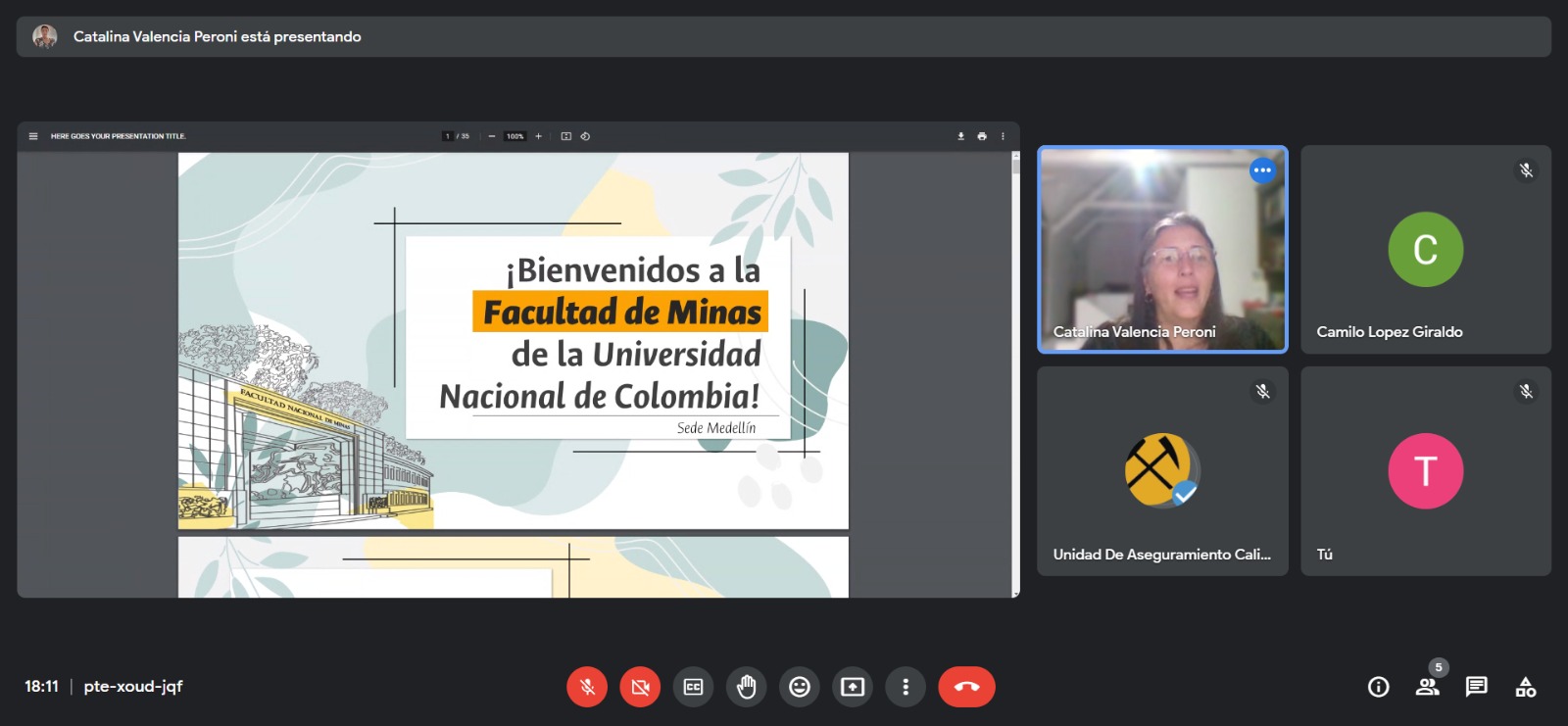Click the presenter avatar in the top banner
Screen dimensions: 1568x726
tap(44, 36)
